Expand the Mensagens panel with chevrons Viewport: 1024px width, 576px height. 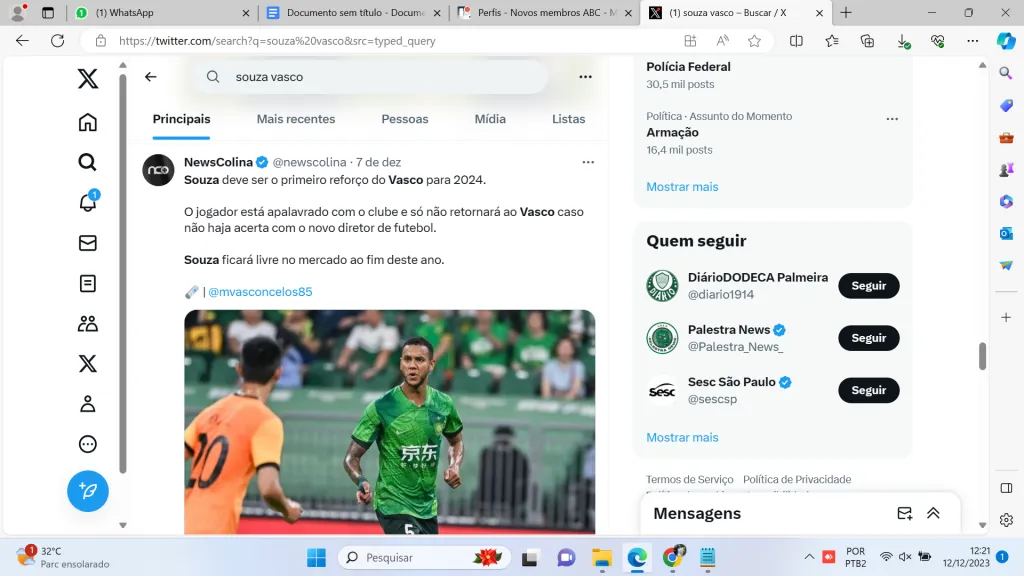[x=933, y=513]
